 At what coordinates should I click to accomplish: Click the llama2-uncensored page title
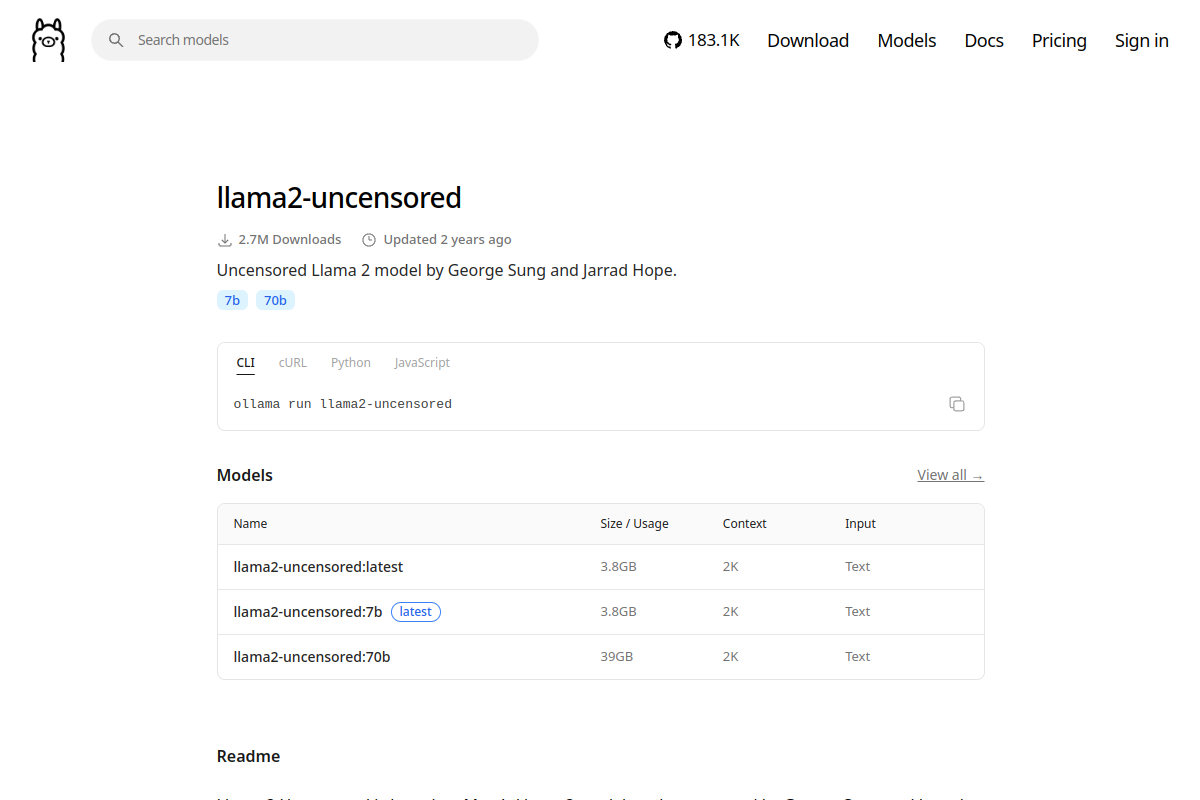[339, 198]
